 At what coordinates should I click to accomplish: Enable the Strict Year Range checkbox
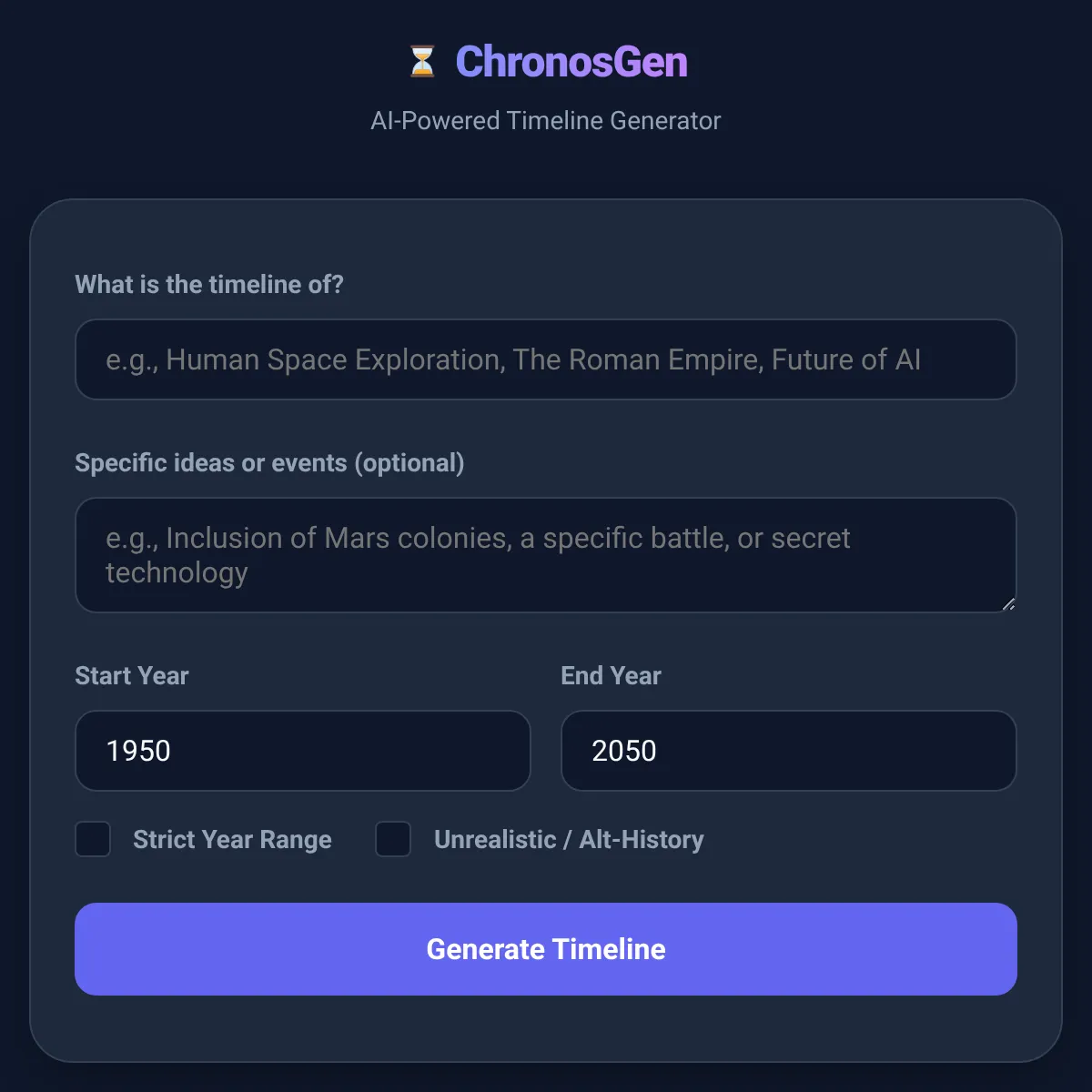(x=93, y=839)
